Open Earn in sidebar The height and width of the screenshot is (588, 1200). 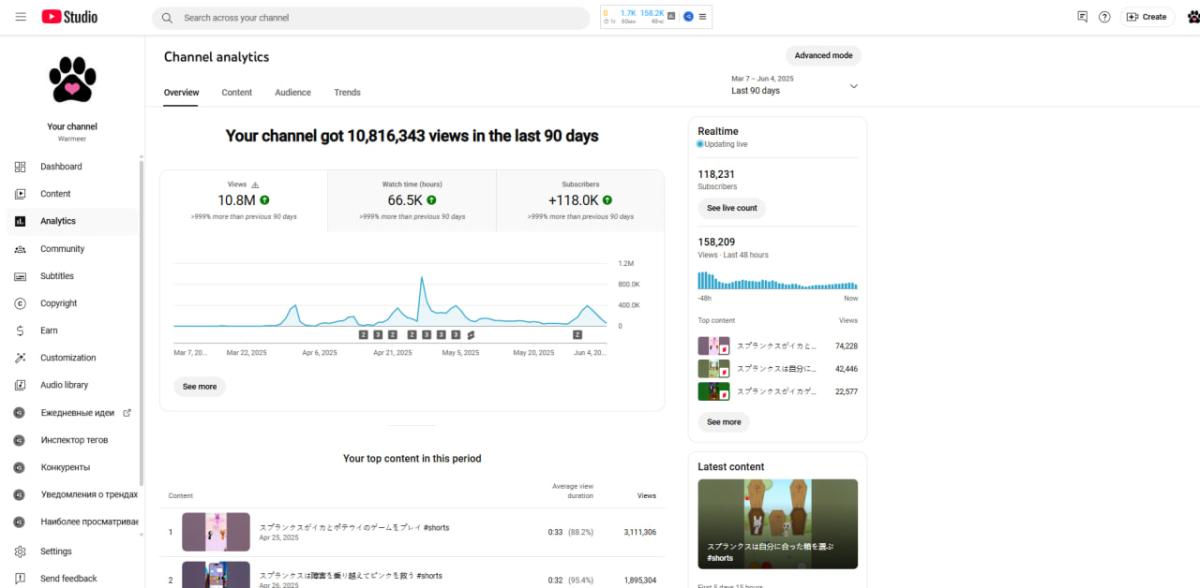(x=72, y=330)
